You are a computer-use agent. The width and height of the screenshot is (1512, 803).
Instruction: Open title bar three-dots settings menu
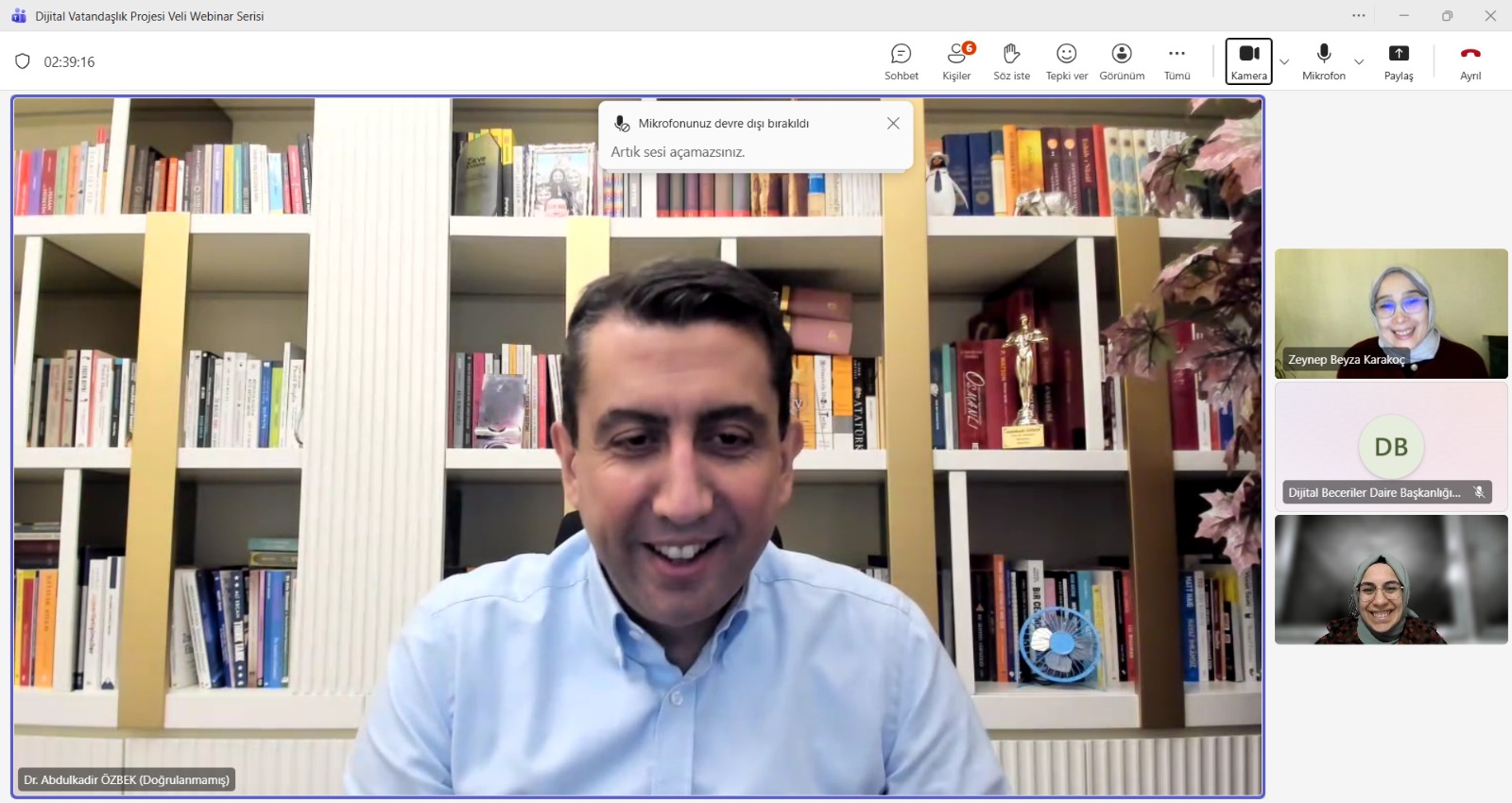point(1358,16)
